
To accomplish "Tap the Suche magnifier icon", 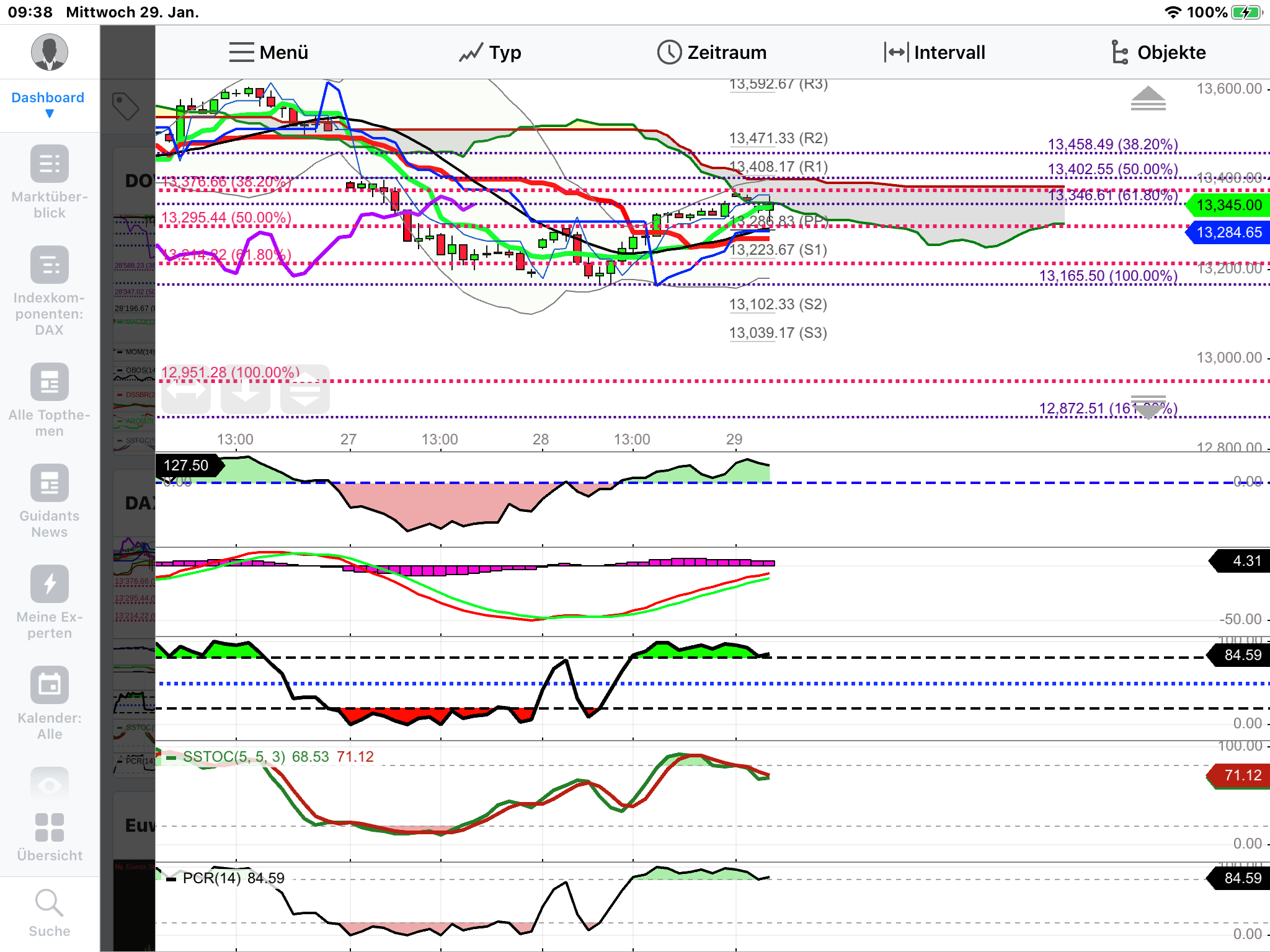I will click(x=50, y=903).
